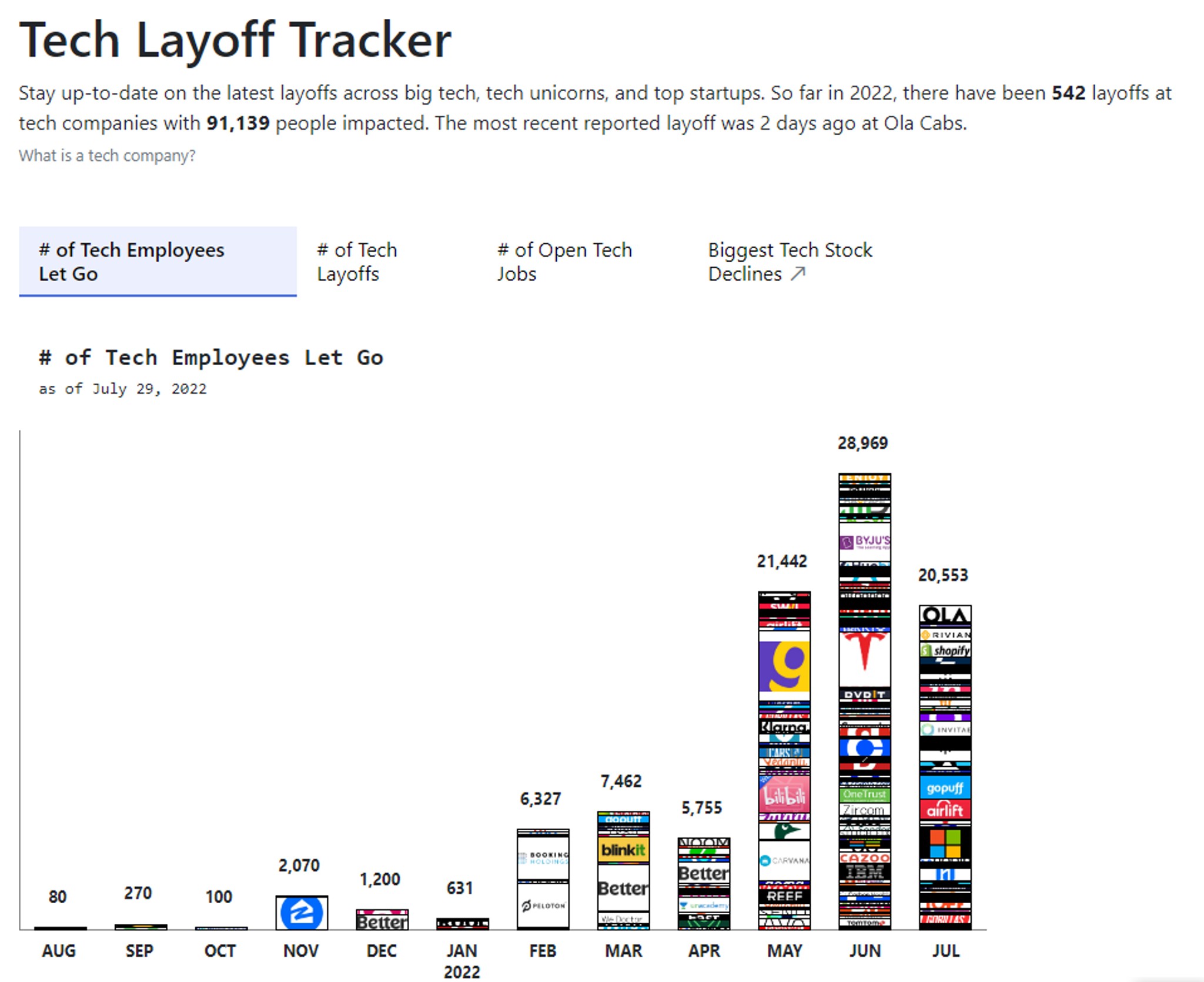Click the Cars24 logo in the MAY bar

[x=785, y=753]
